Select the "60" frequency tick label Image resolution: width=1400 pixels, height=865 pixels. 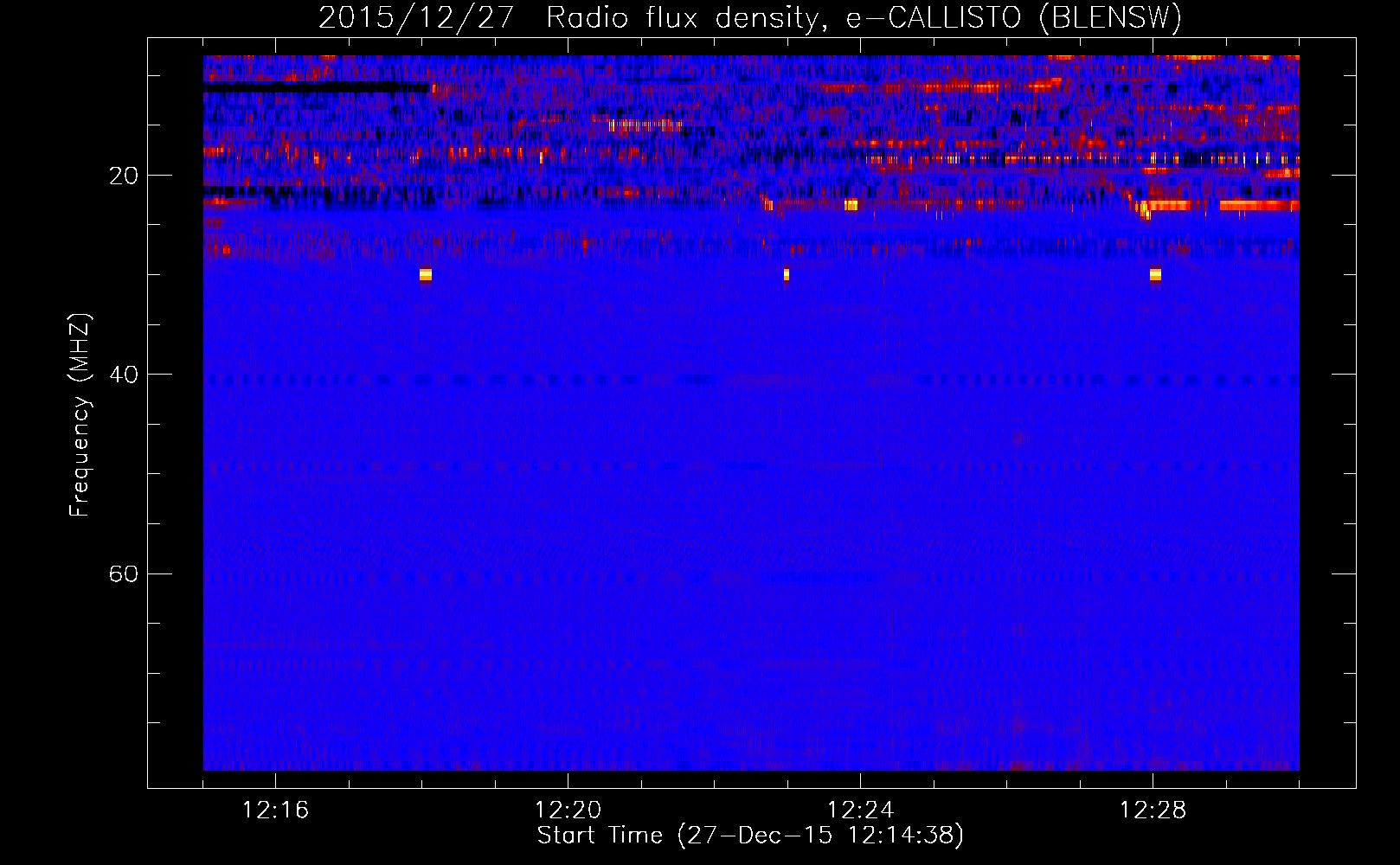click(x=123, y=573)
